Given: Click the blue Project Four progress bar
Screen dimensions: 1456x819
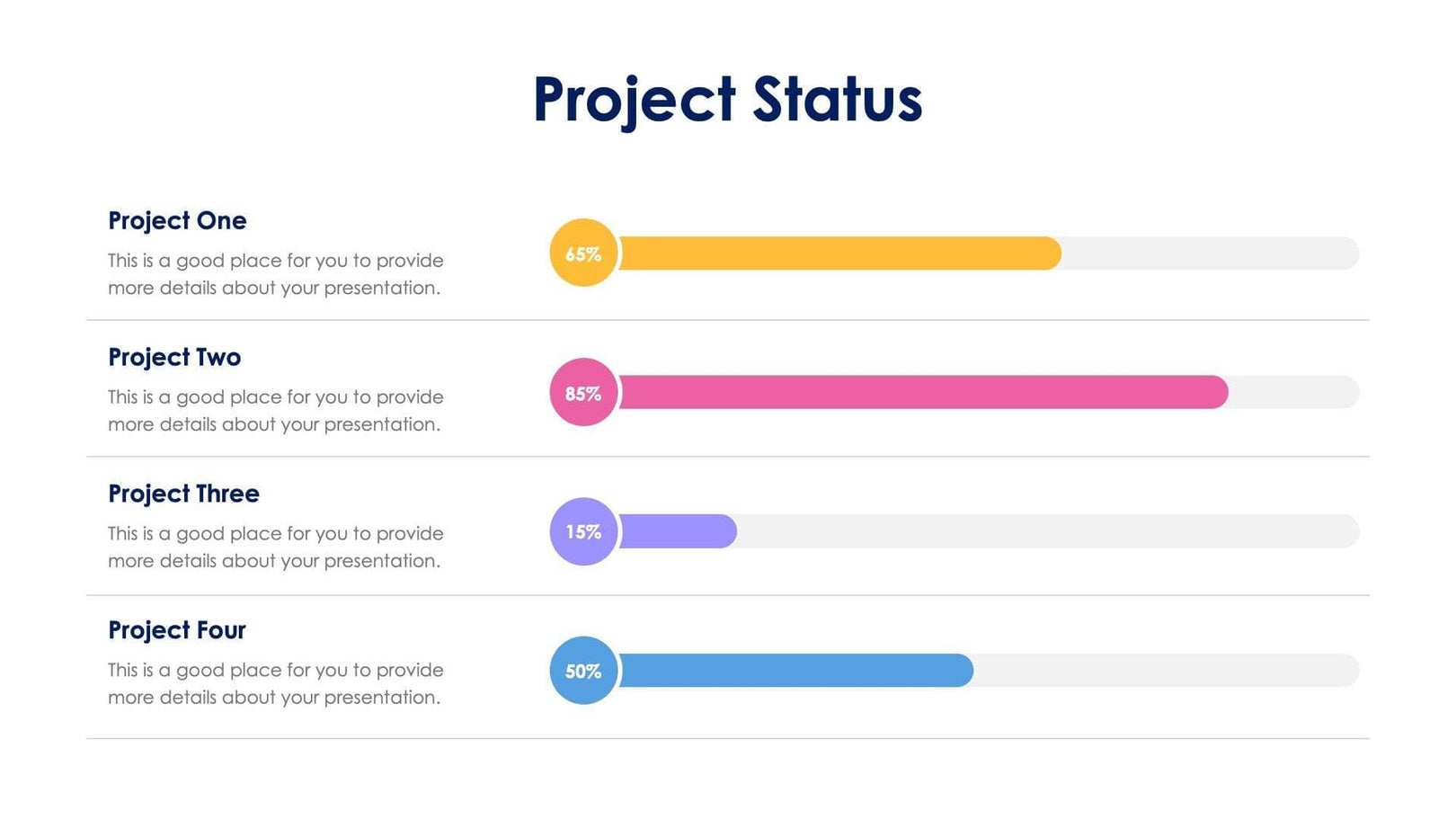Looking at the screenshot, I should pos(795,671).
